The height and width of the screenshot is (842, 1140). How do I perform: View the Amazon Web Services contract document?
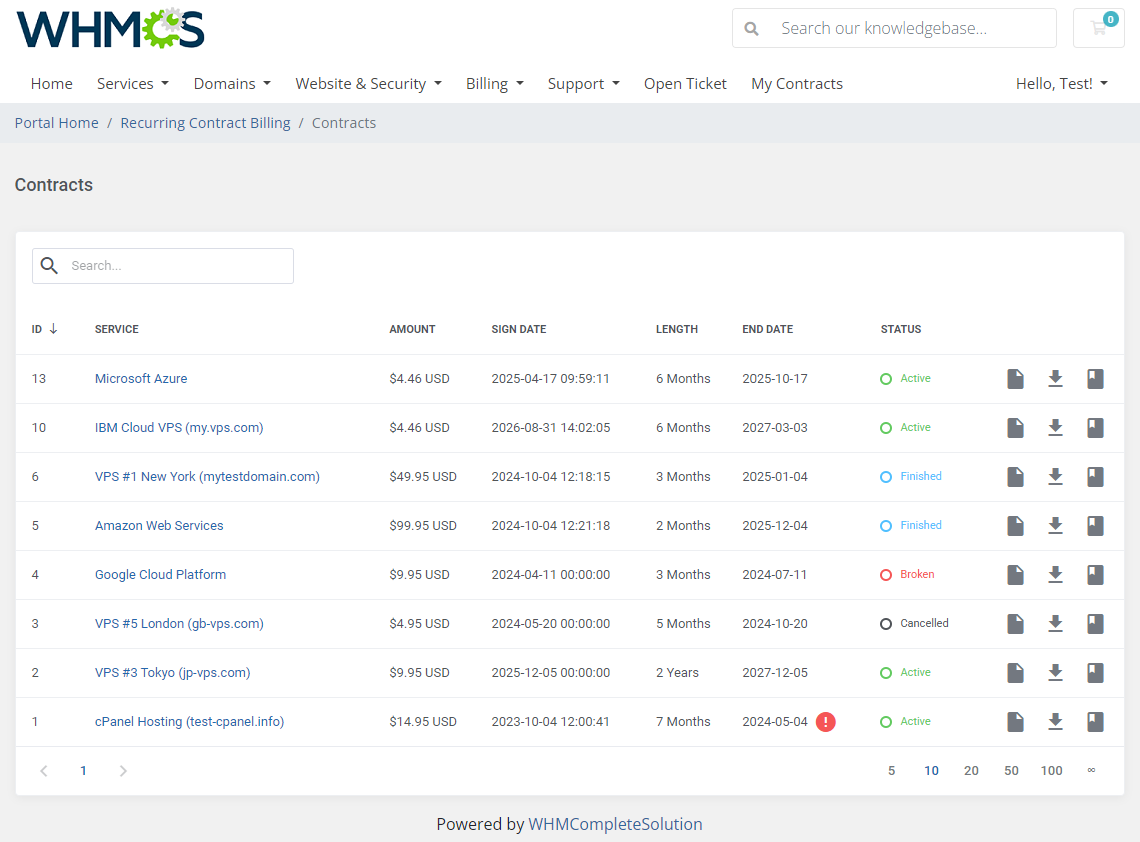(x=1015, y=525)
